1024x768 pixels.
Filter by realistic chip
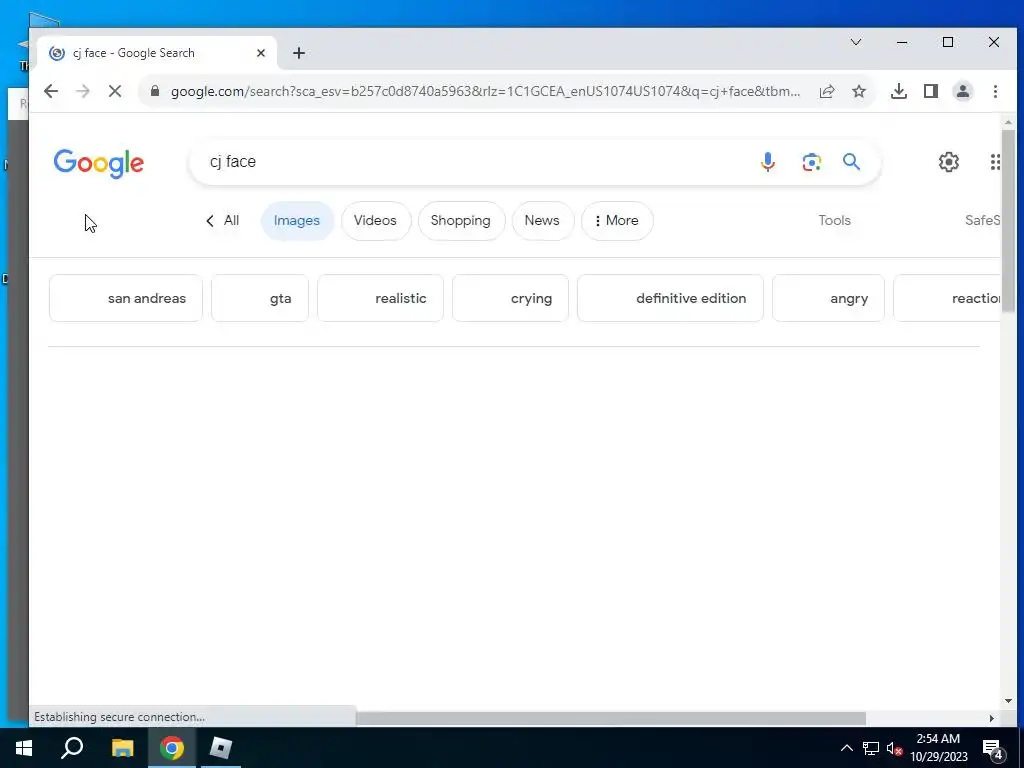click(x=380, y=298)
